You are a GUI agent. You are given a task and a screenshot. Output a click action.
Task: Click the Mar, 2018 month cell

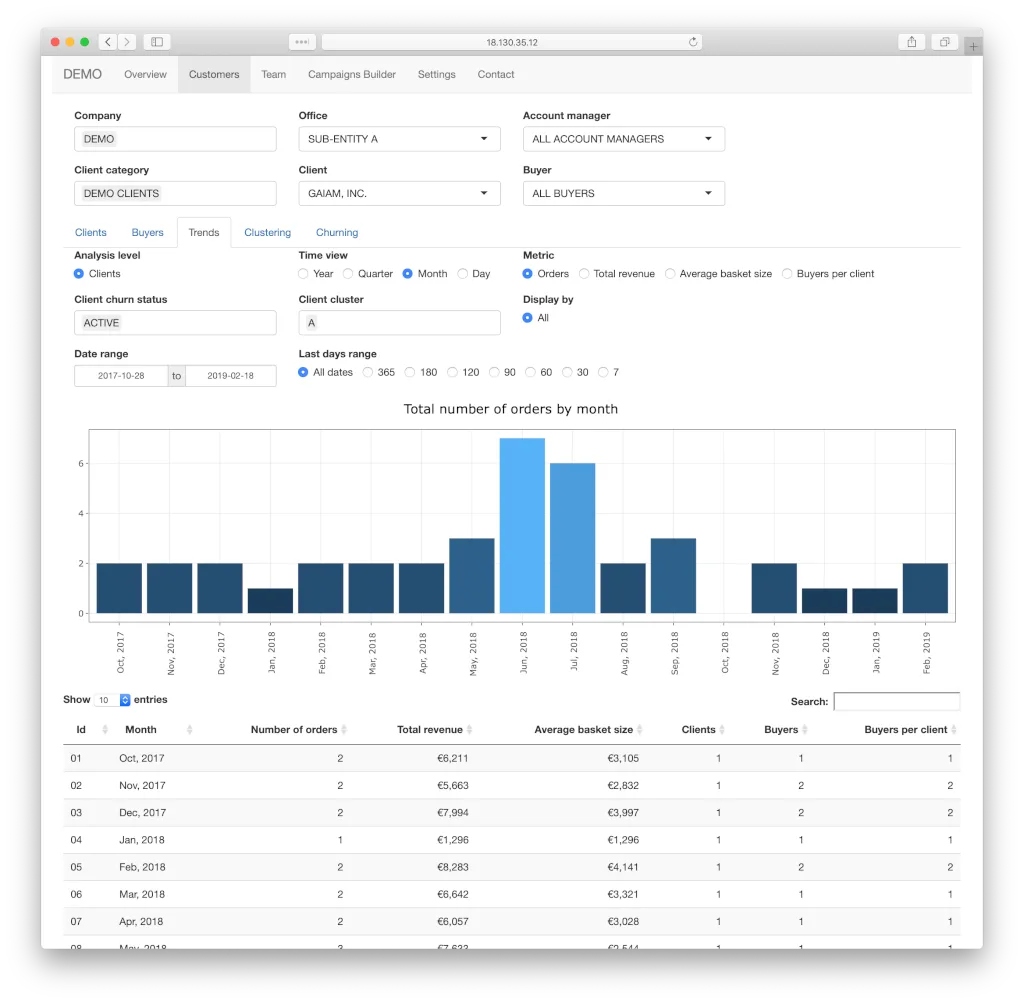tap(142, 895)
